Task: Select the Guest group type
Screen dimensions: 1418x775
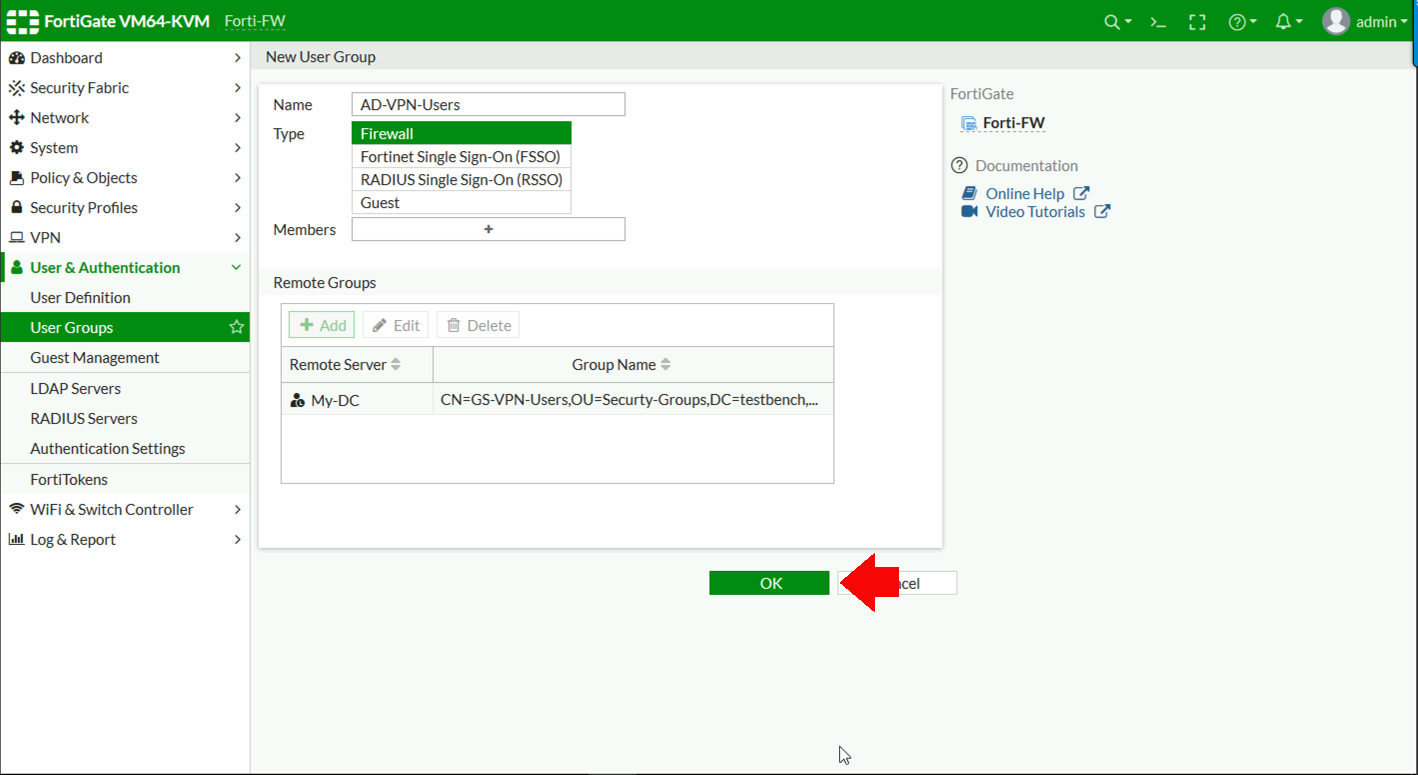Action: tap(461, 202)
